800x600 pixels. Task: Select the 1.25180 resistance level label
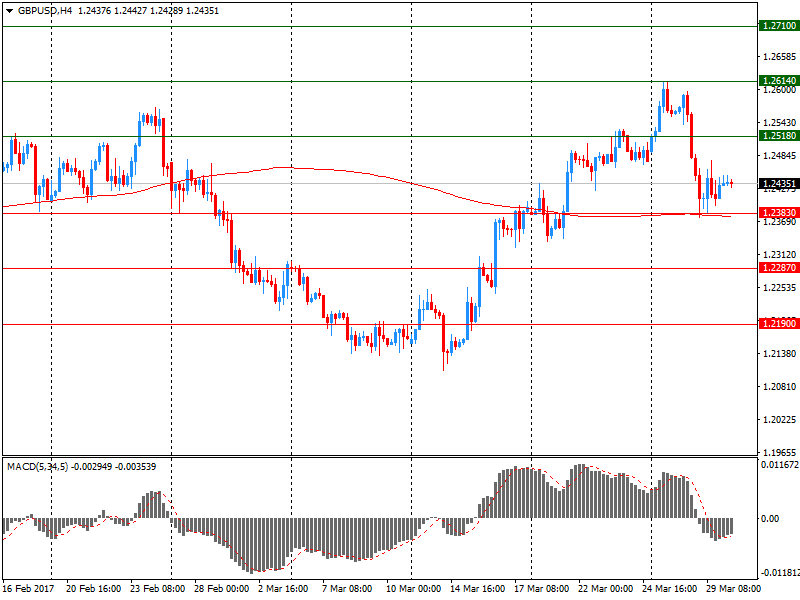tap(779, 136)
